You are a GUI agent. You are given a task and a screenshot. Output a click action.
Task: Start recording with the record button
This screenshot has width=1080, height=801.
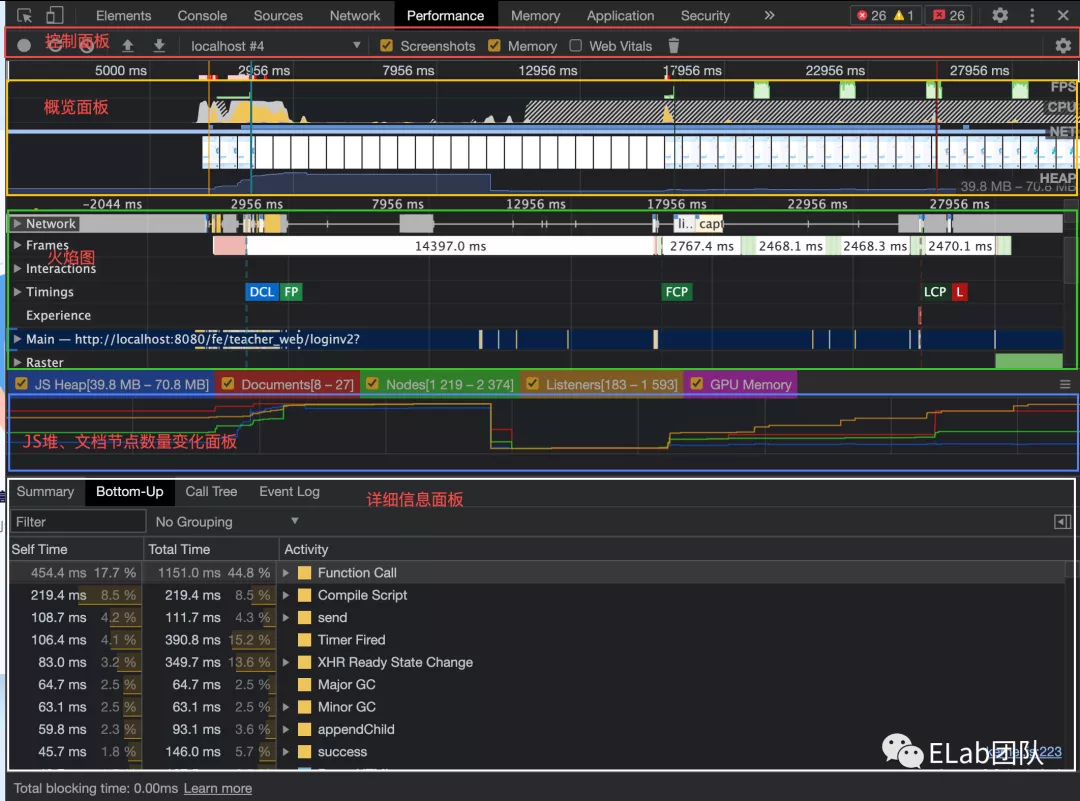[24, 45]
